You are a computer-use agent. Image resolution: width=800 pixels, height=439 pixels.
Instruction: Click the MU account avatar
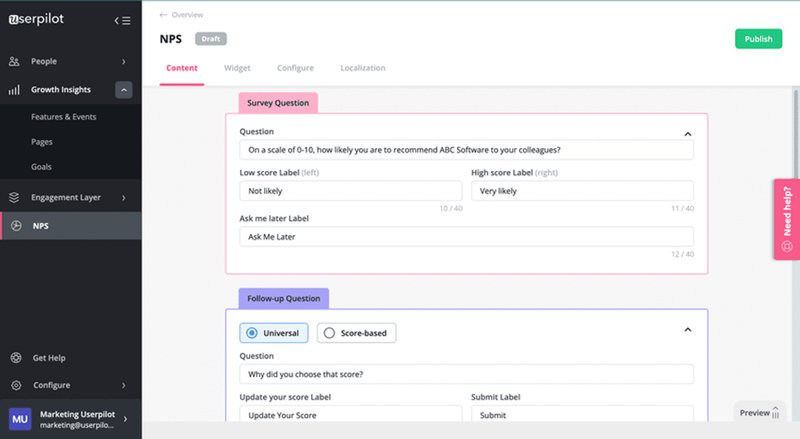(20, 419)
